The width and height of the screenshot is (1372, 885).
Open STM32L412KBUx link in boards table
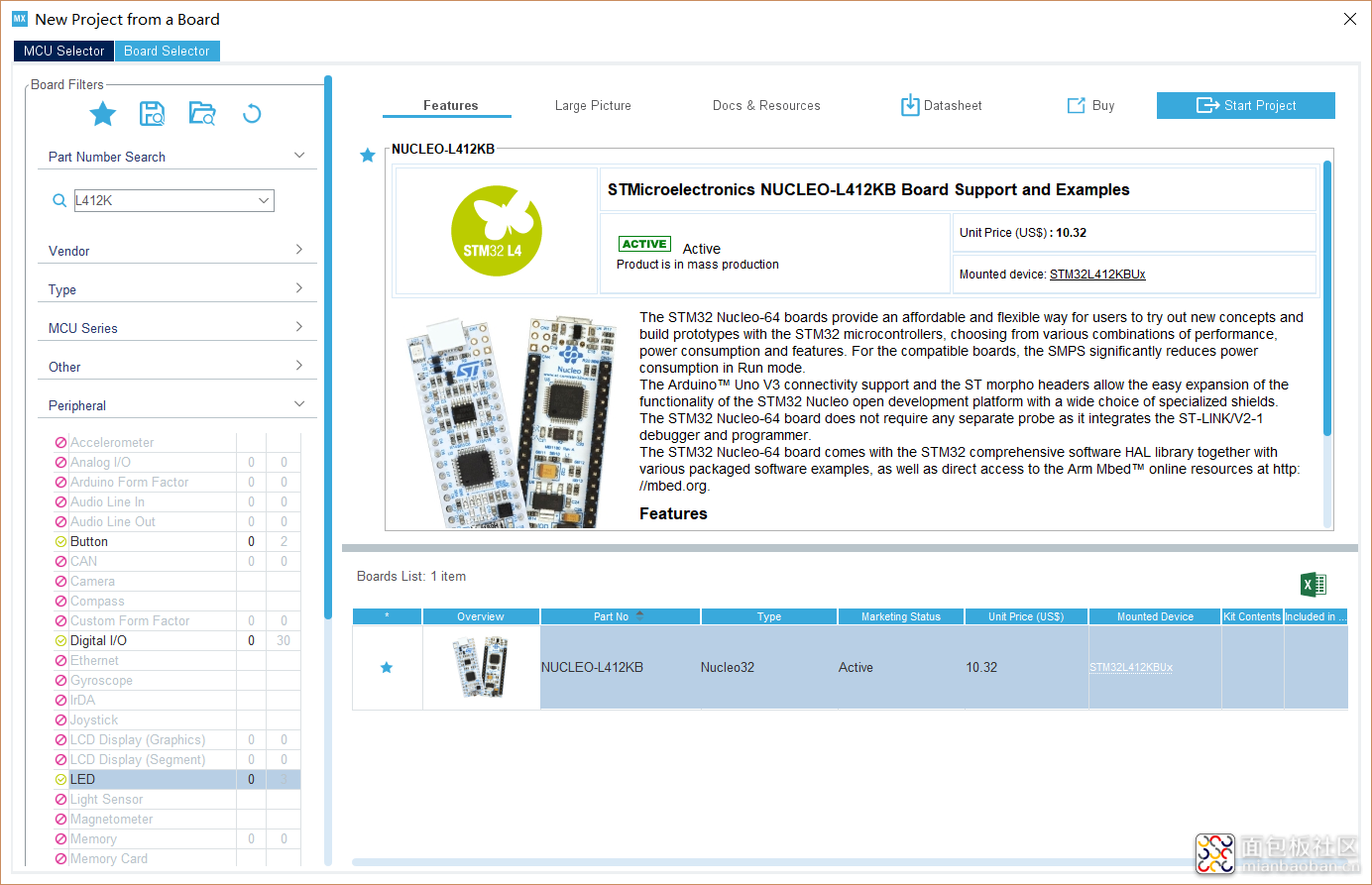[x=1131, y=668]
